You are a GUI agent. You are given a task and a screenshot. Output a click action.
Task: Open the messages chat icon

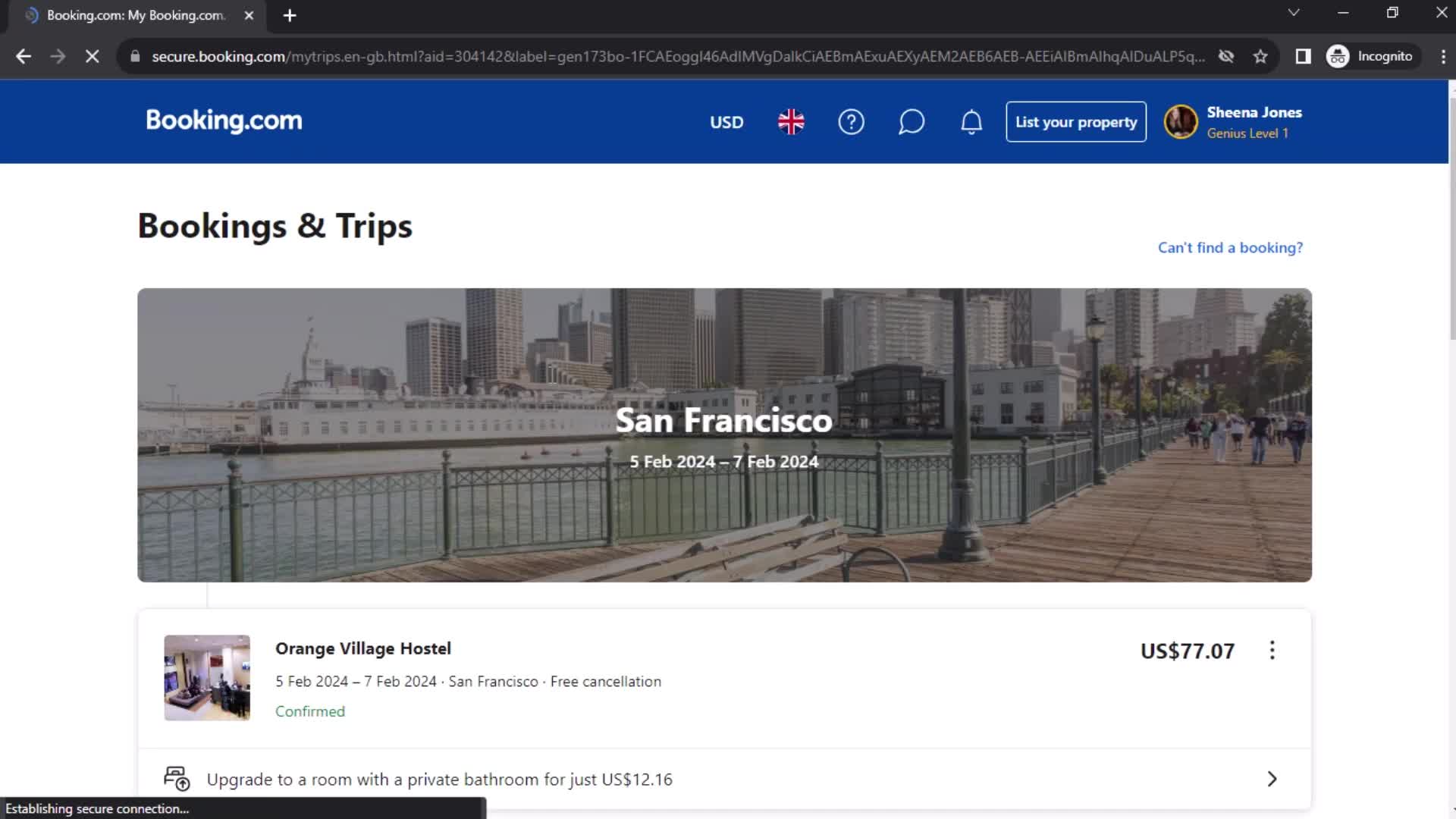[910, 121]
